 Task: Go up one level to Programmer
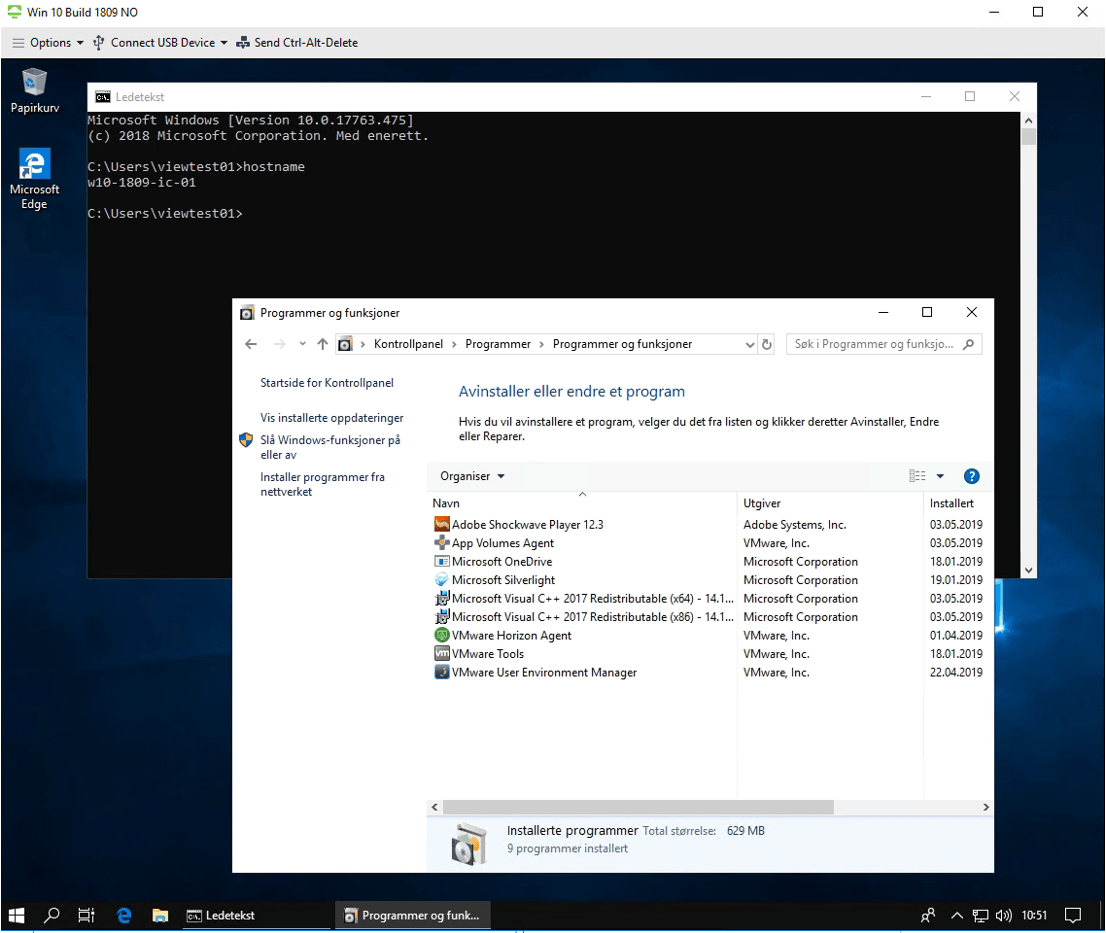click(x=322, y=344)
